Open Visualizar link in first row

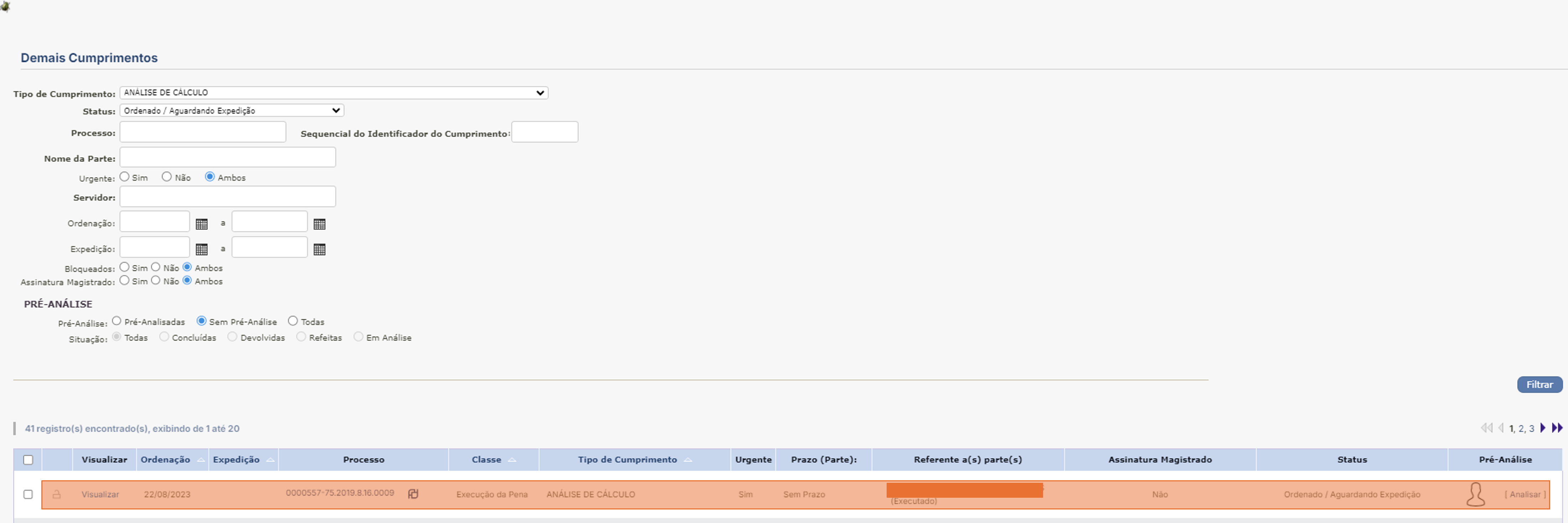pos(100,495)
